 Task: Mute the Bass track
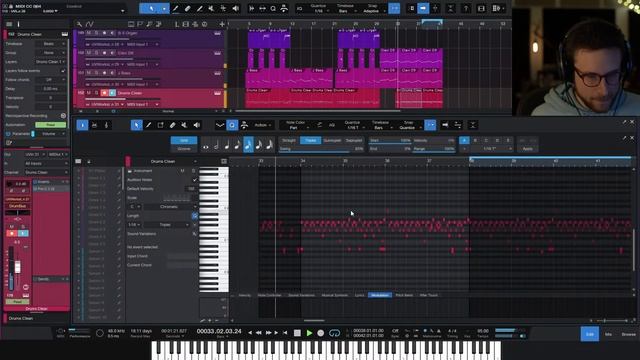[x=89, y=73]
